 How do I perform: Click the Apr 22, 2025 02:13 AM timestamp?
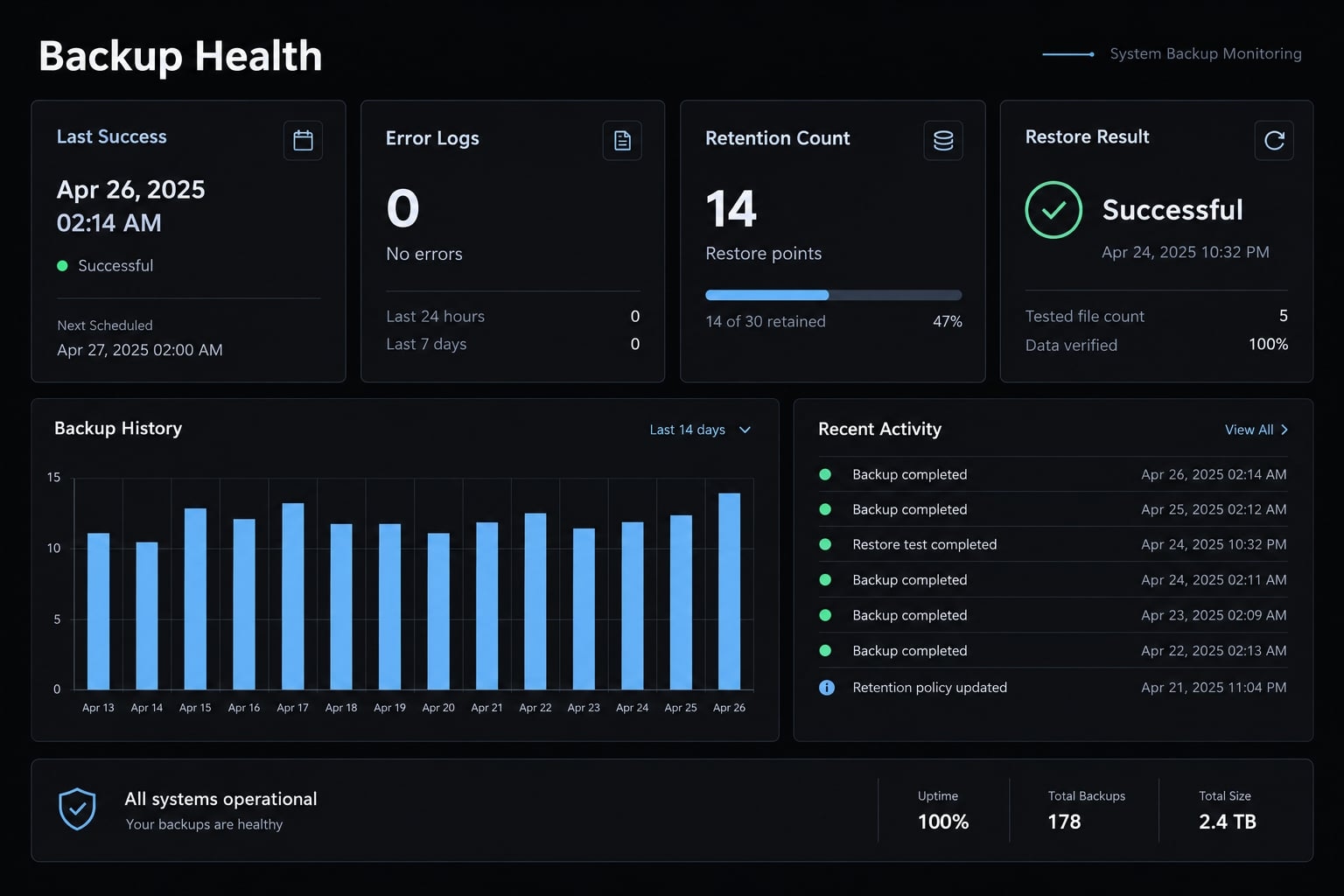(x=1214, y=651)
